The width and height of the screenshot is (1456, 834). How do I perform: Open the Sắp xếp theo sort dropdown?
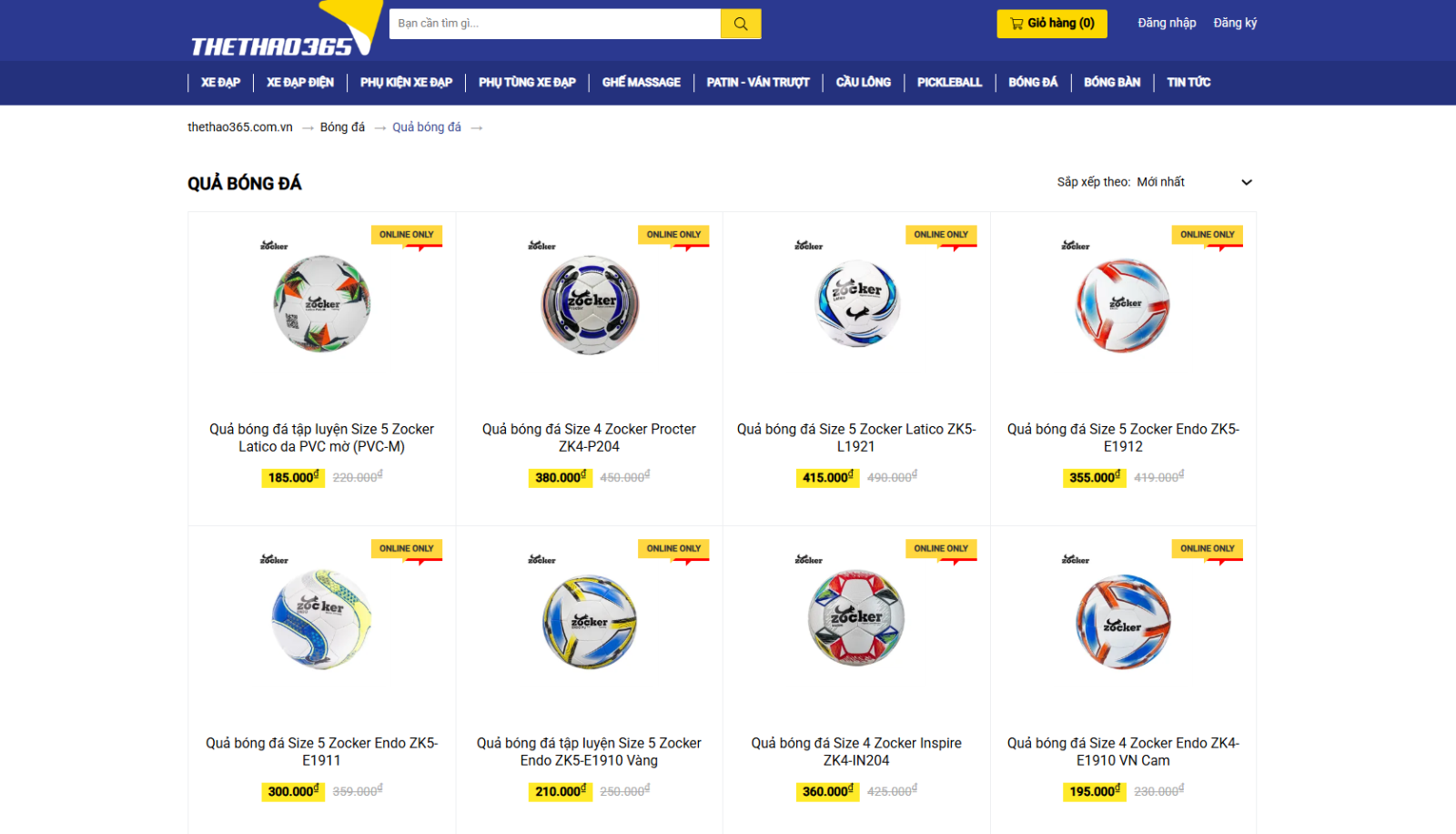coord(1155,182)
